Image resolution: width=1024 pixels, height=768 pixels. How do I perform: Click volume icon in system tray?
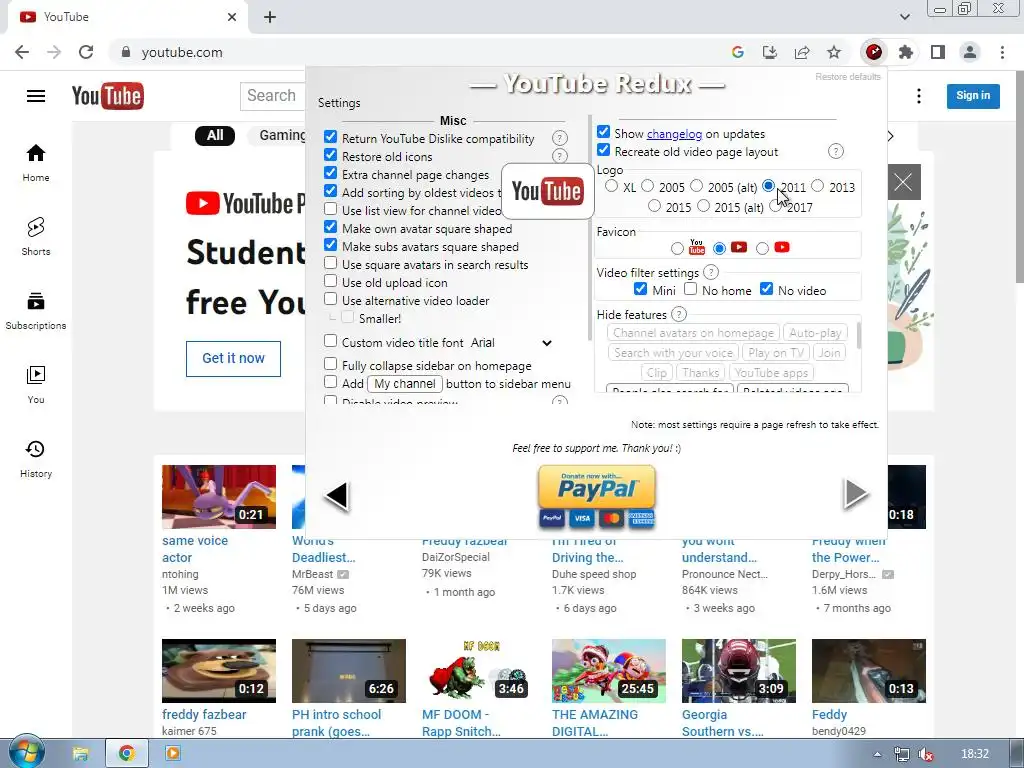[925, 754]
